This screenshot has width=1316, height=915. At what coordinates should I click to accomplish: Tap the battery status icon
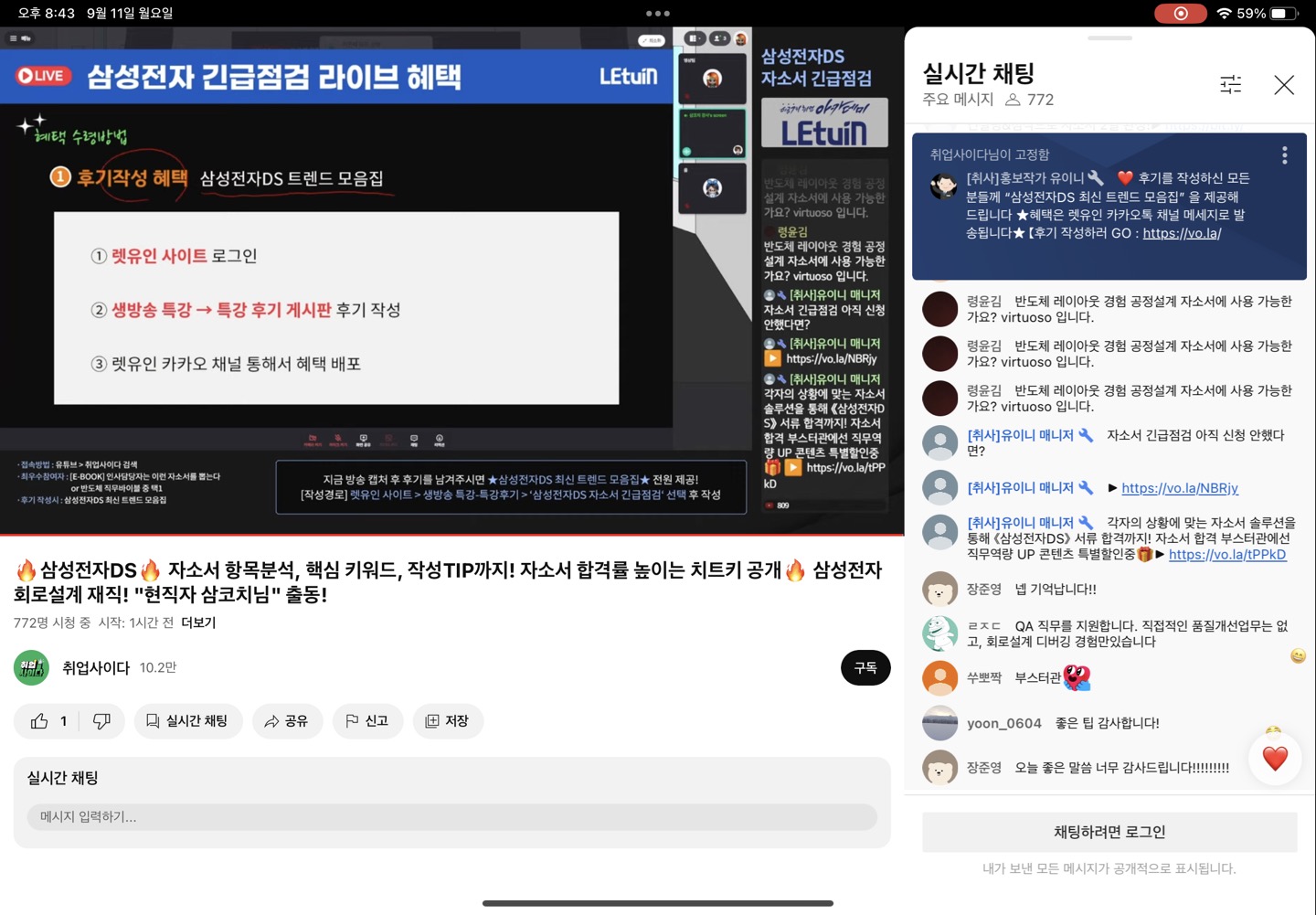tap(1284, 14)
